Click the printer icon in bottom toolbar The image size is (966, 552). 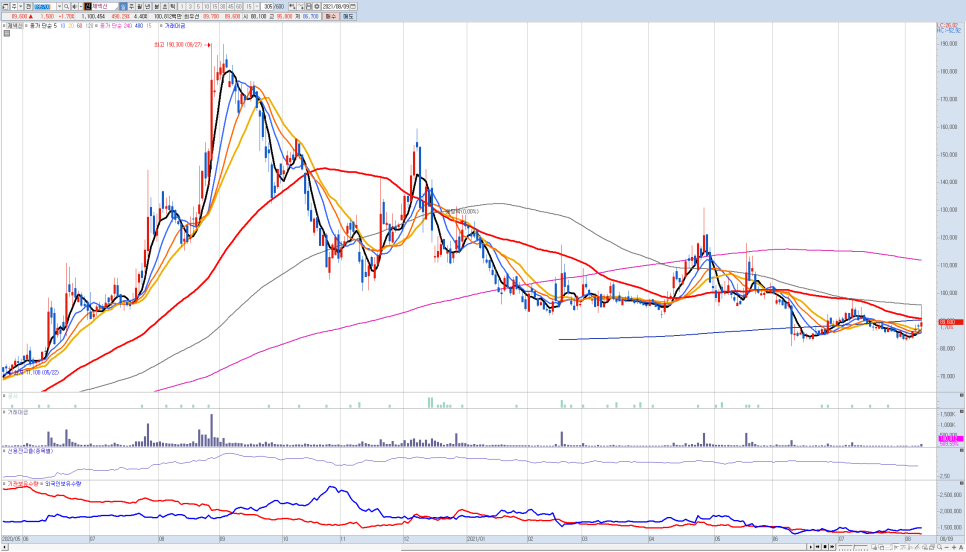point(932,547)
